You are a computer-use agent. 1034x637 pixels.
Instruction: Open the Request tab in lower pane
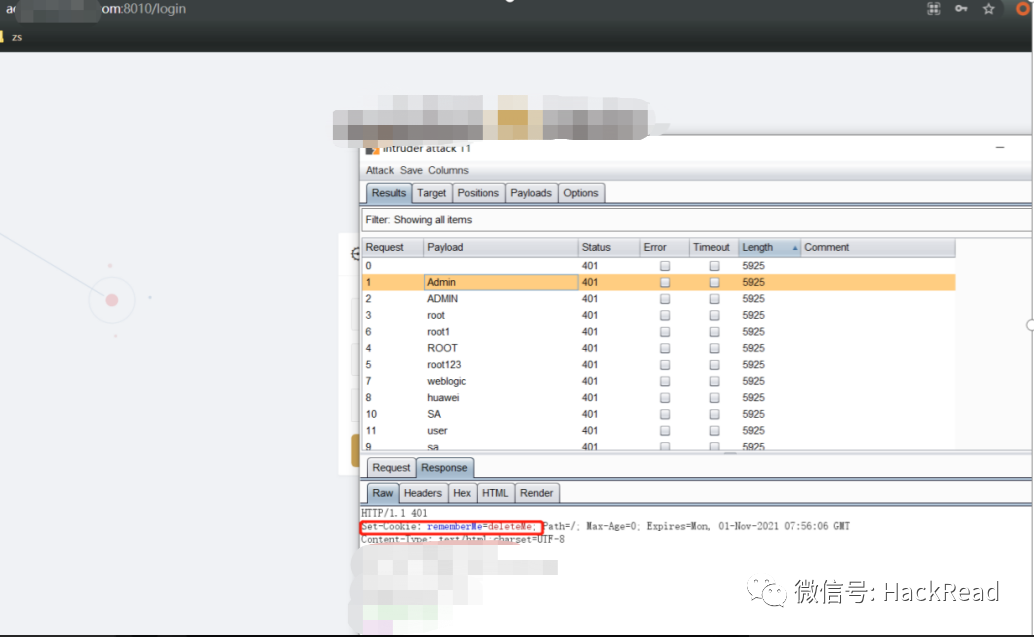[391, 468]
